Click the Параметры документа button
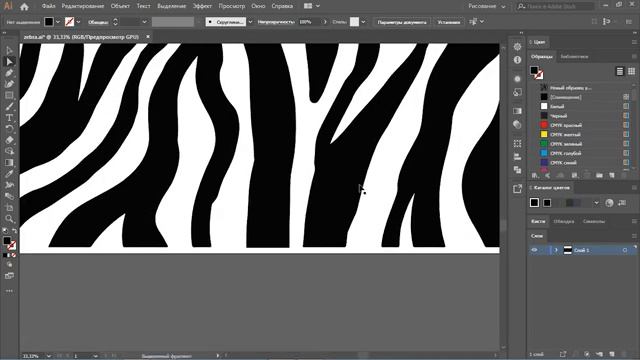640x360 pixels. coord(402,22)
